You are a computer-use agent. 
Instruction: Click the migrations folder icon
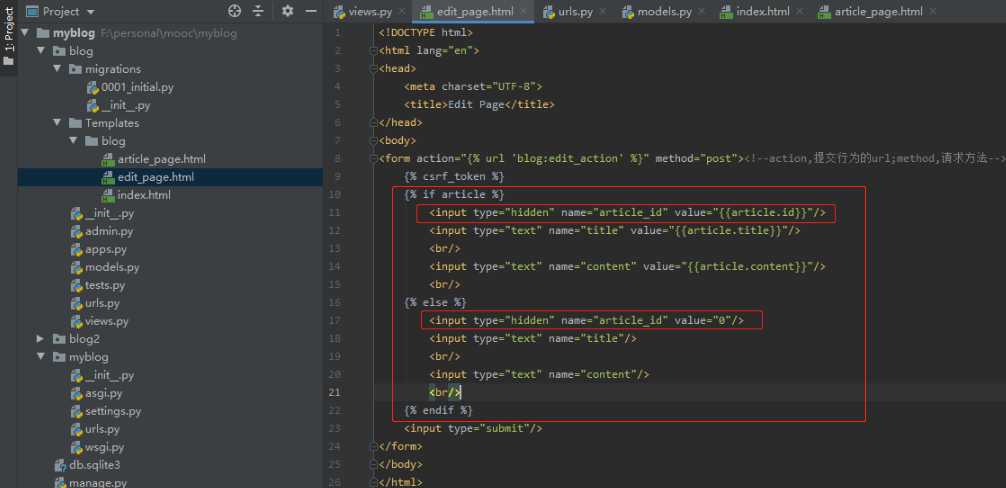click(x=75, y=69)
